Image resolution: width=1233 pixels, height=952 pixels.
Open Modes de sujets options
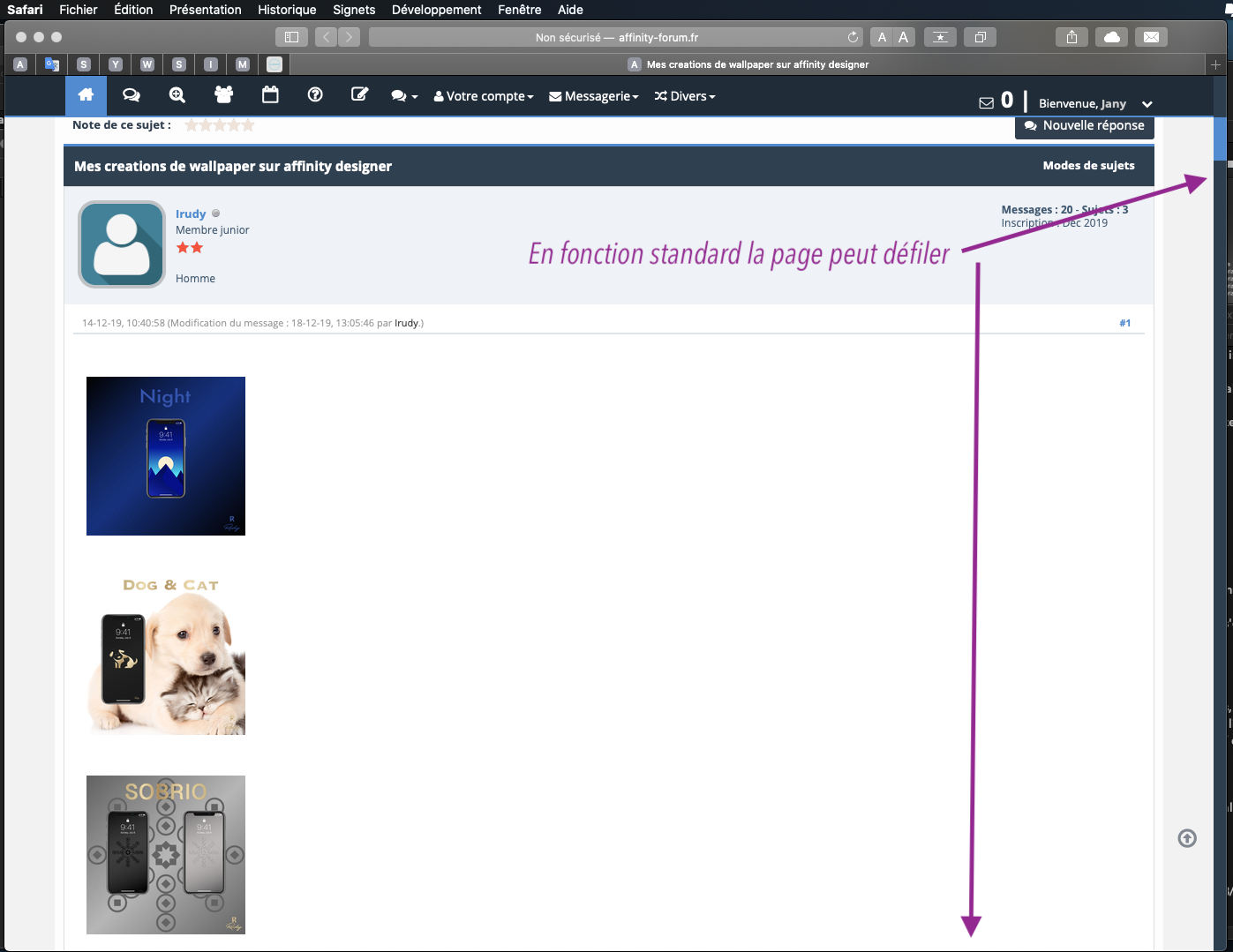(1088, 166)
